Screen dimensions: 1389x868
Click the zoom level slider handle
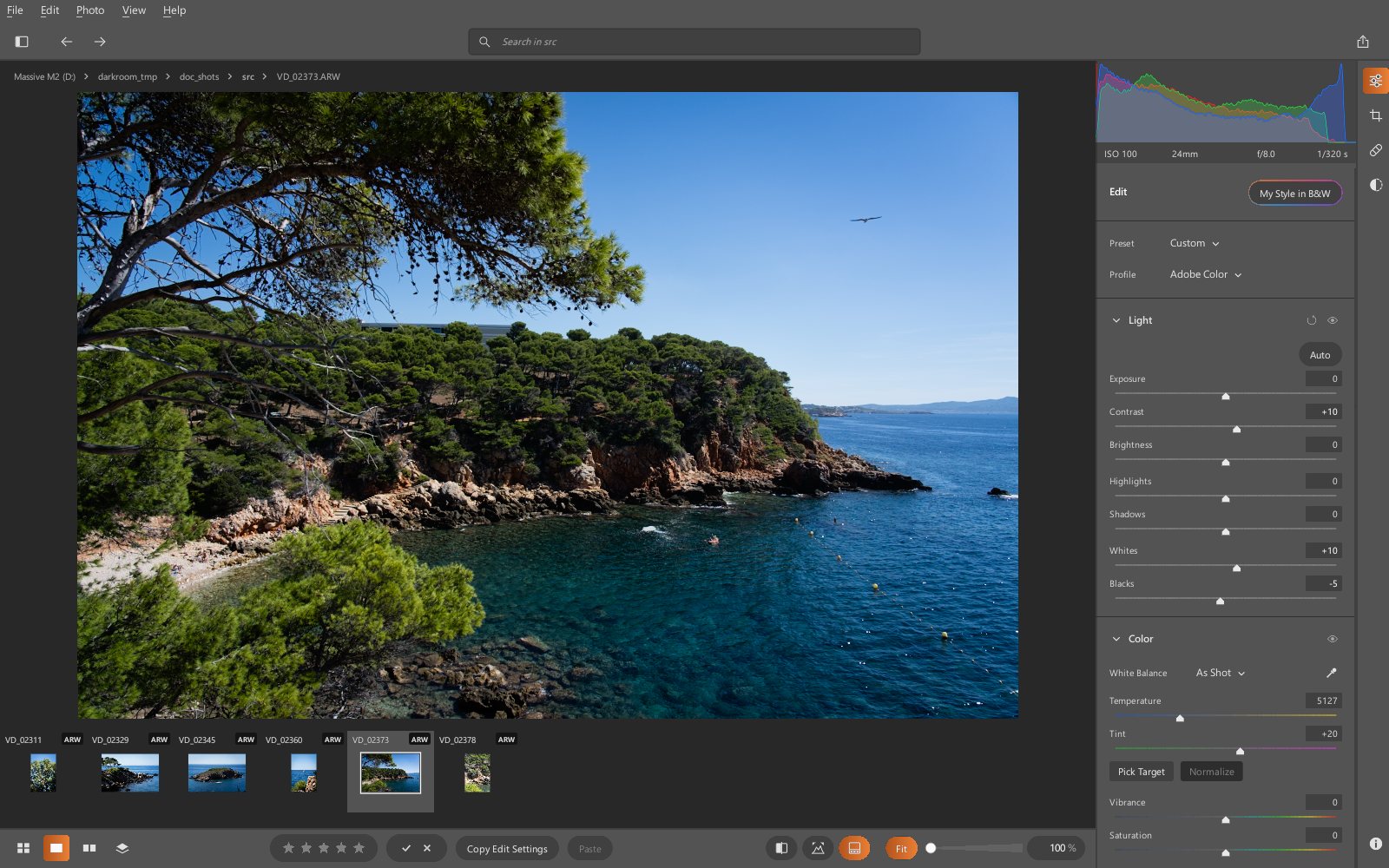click(931, 848)
